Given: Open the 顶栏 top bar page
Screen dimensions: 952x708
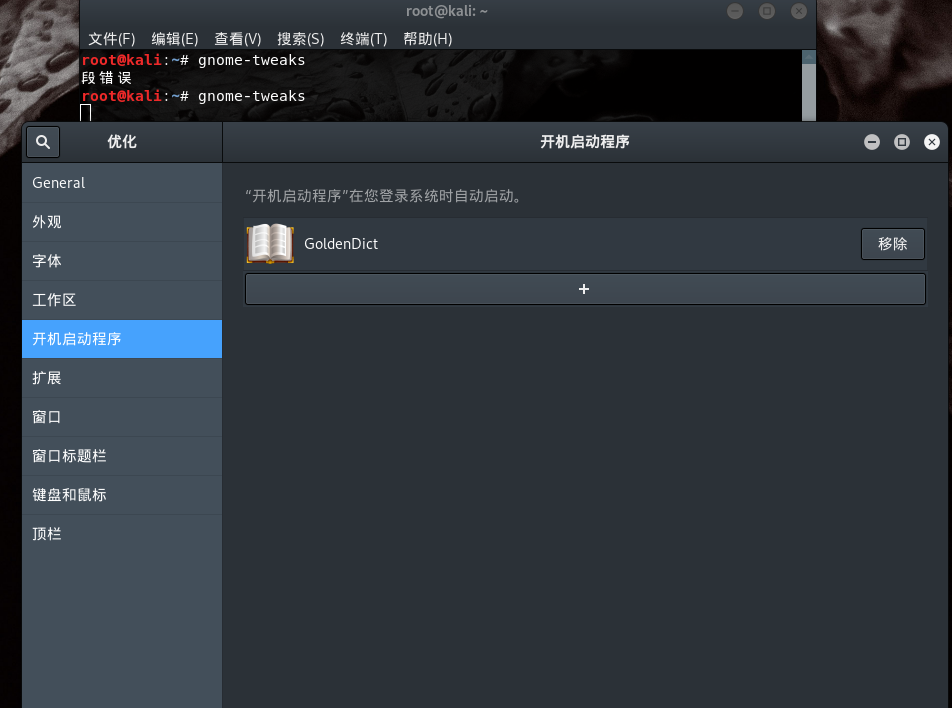Looking at the screenshot, I should pos(122,534).
